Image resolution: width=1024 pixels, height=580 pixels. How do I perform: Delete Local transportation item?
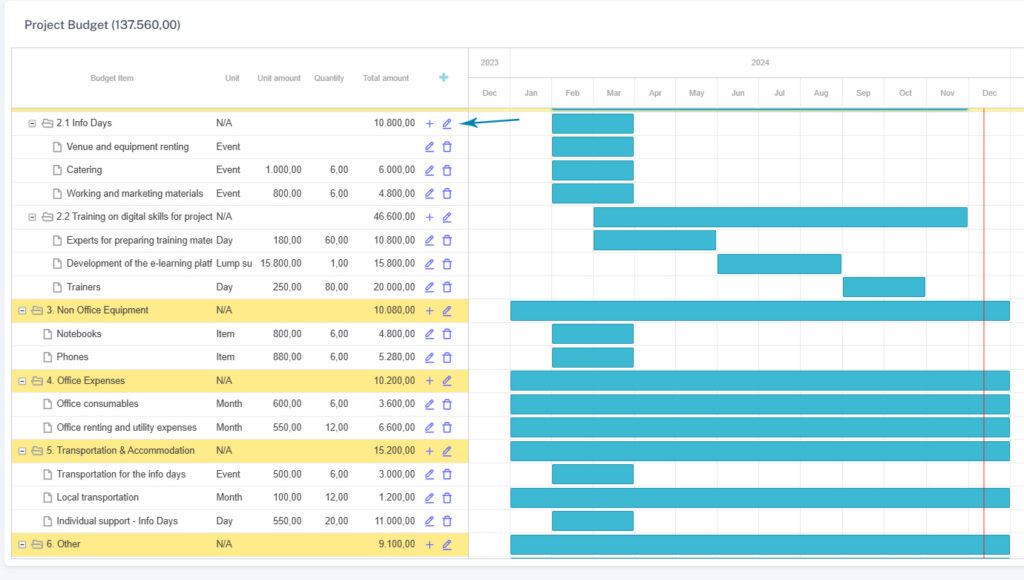click(x=447, y=498)
